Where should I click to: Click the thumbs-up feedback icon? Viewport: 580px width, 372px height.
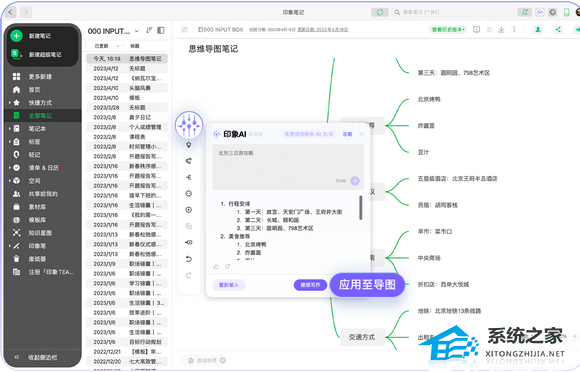pyautogui.click(x=216, y=266)
